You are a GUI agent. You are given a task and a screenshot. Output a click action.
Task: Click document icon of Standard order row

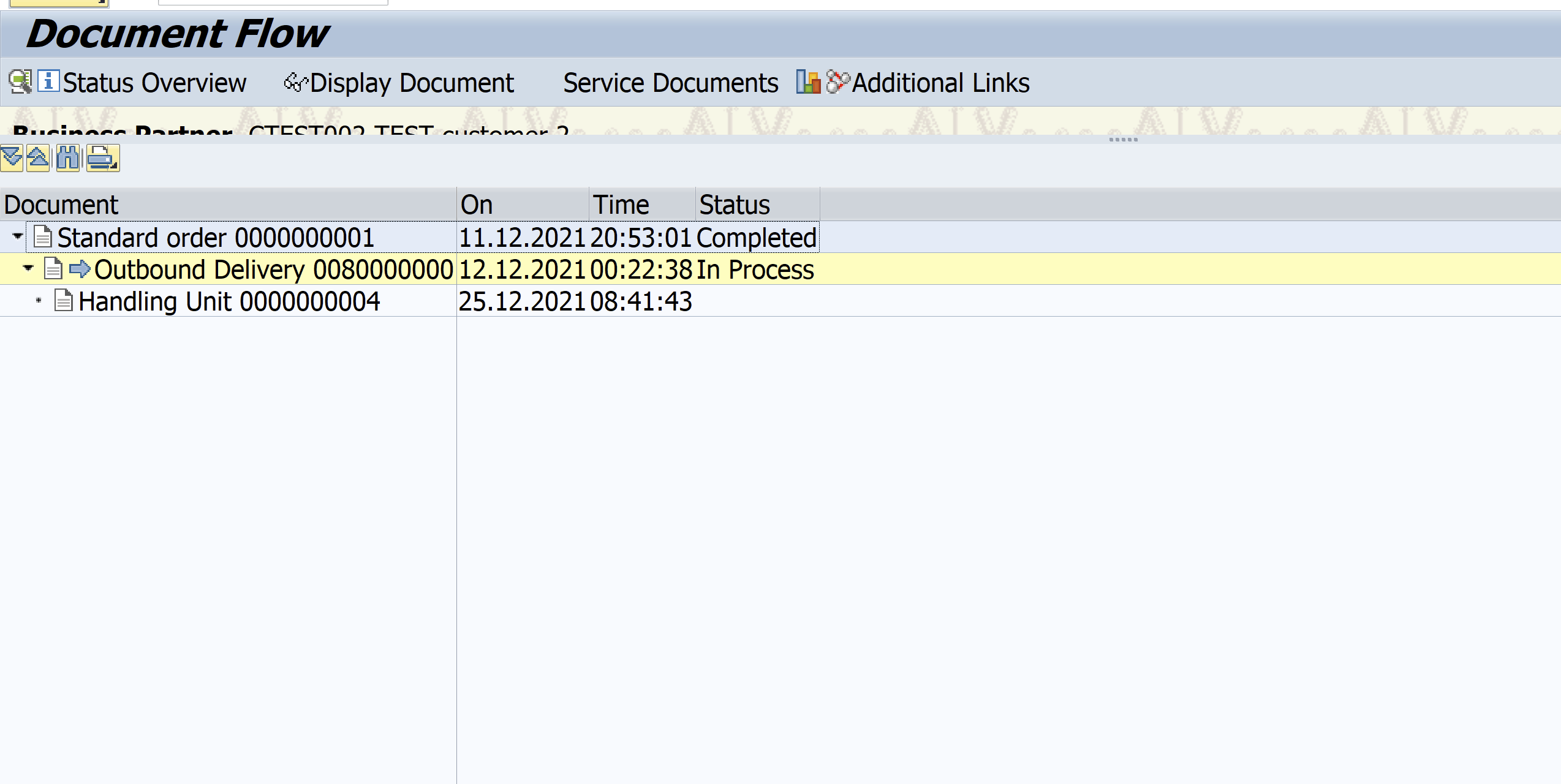pyautogui.click(x=43, y=236)
